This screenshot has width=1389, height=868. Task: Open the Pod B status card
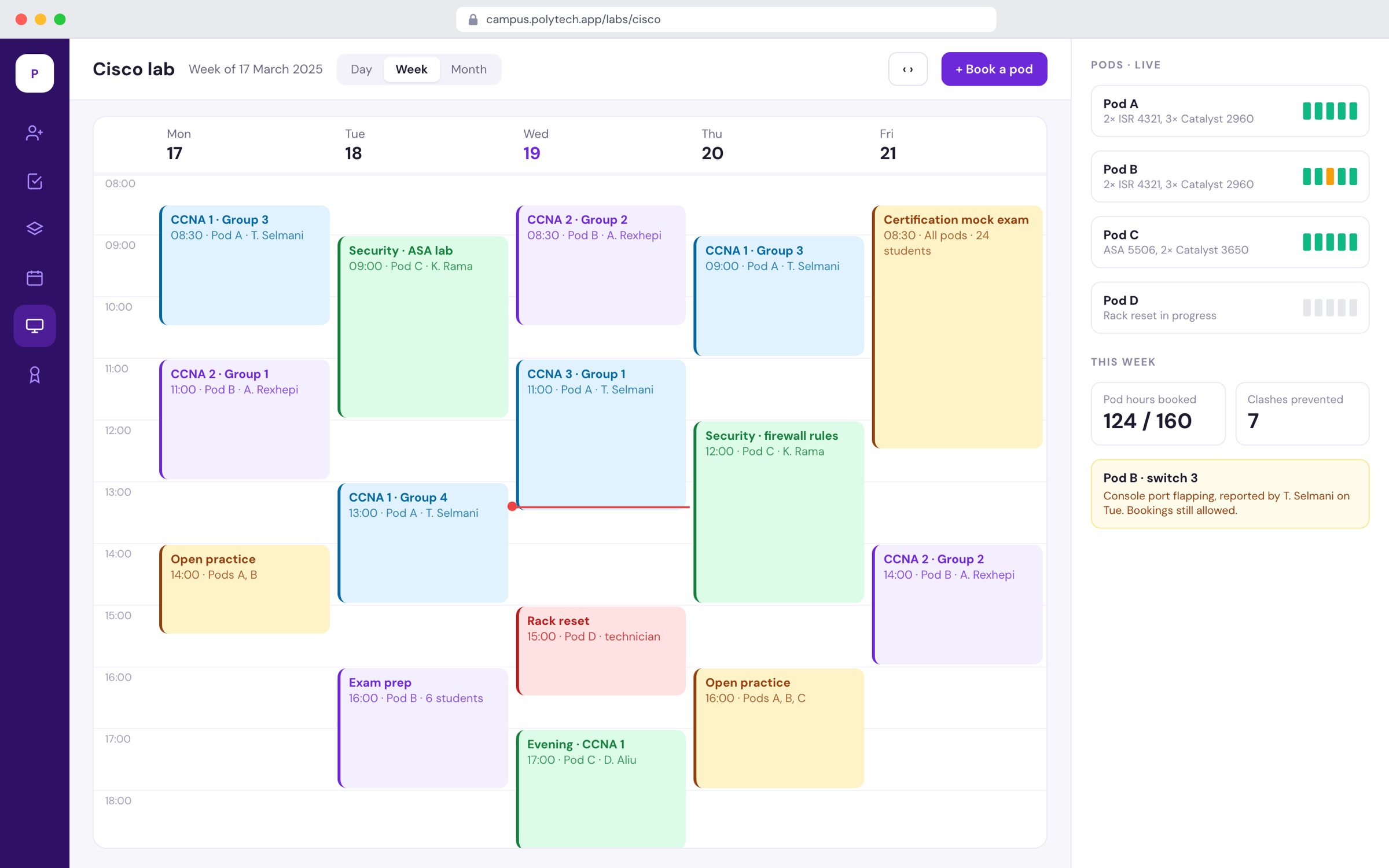[1230, 176]
